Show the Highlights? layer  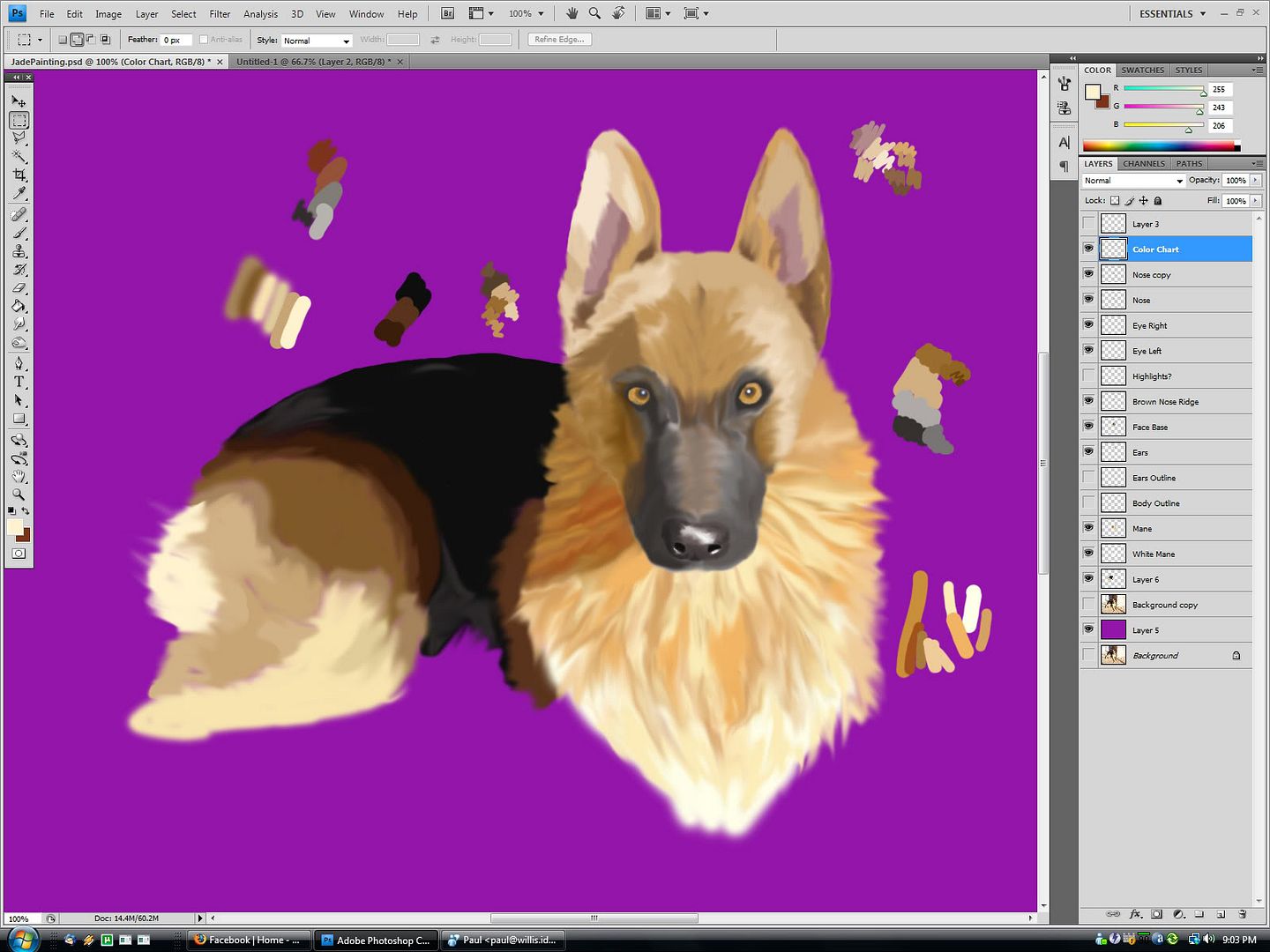pos(1088,376)
